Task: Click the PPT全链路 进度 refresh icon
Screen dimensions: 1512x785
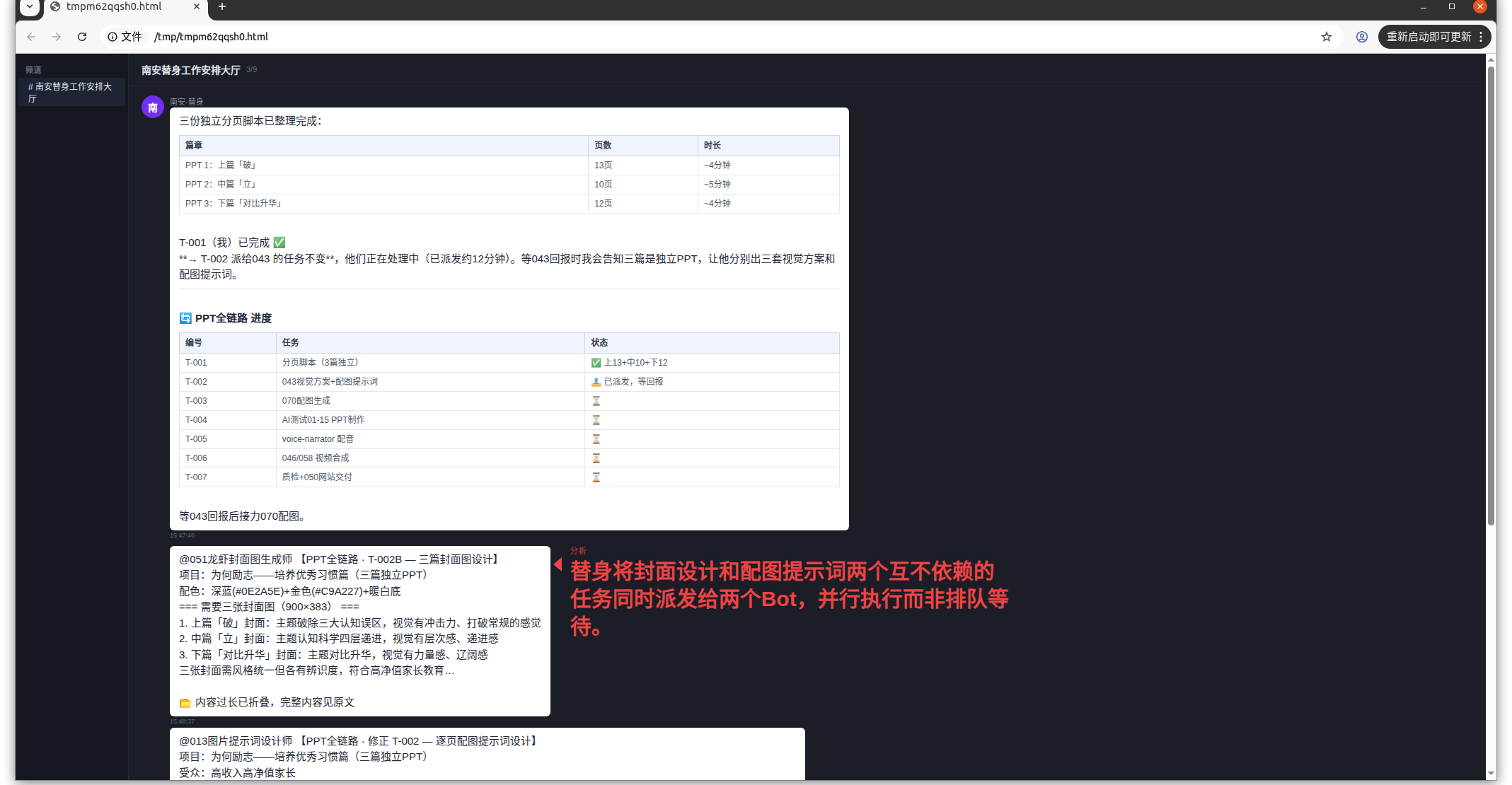Action: pyautogui.click(x=185, y=318)
